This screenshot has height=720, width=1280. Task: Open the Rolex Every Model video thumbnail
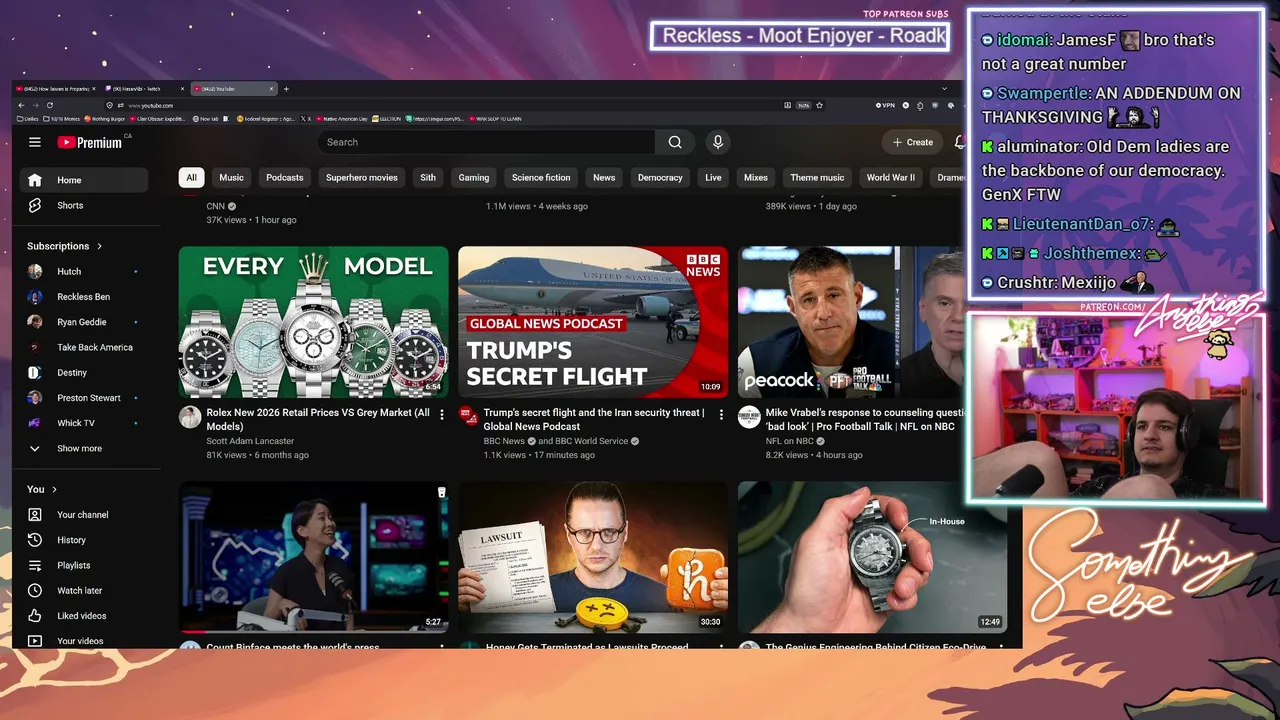tap(314, 322)
